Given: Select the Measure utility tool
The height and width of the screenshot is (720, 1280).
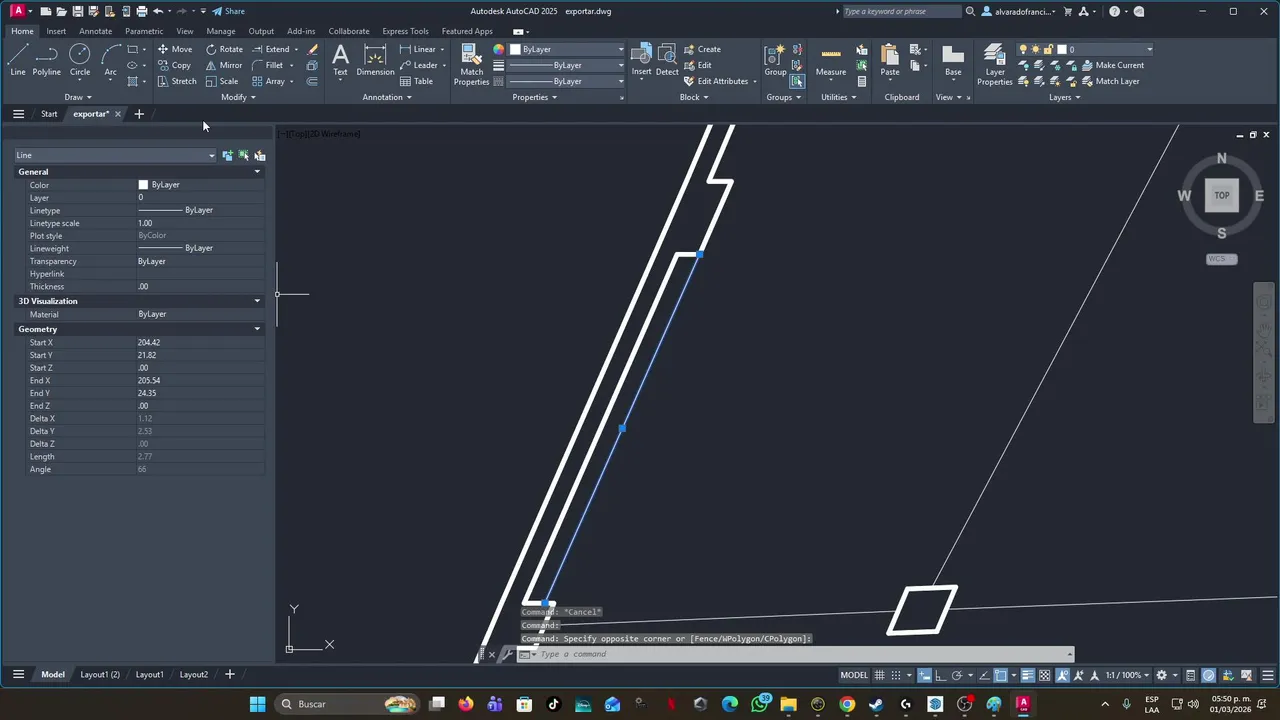Looking at the screenshot, I should pyautogui.click(x=831, y=61).
